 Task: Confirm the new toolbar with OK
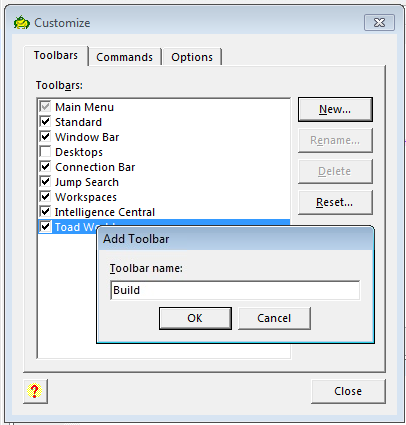click(x=195, y=318)
